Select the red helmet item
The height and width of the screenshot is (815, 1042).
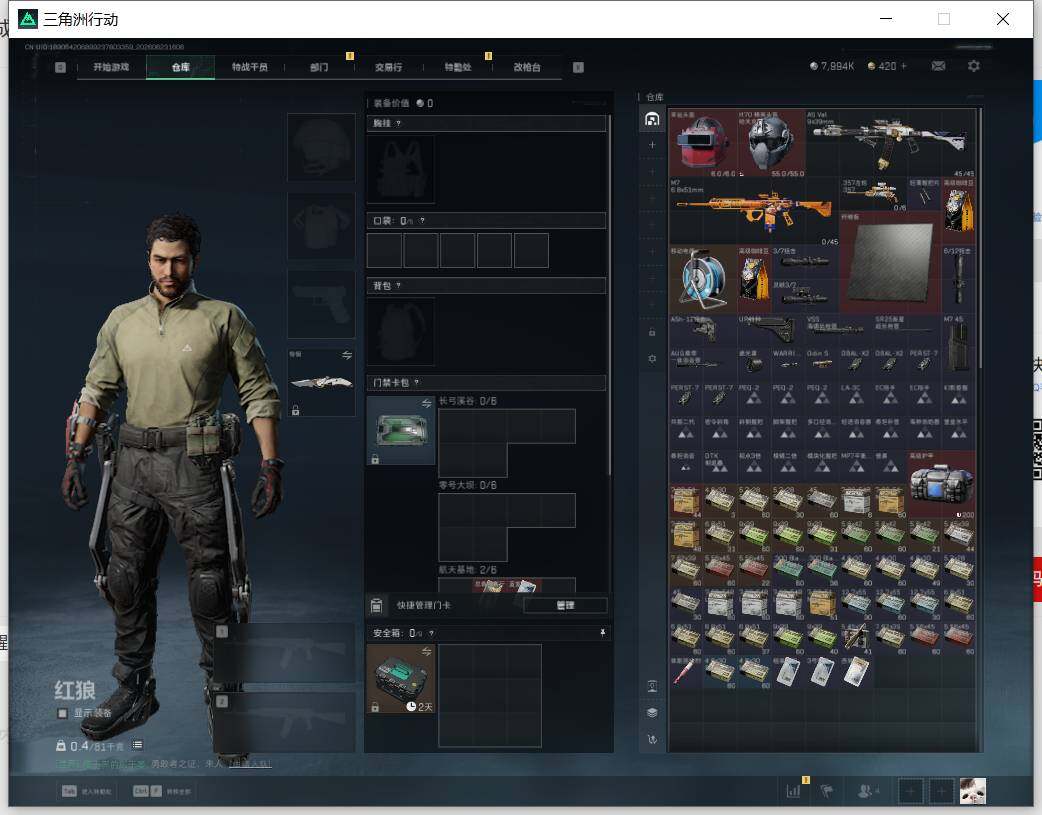703,143
